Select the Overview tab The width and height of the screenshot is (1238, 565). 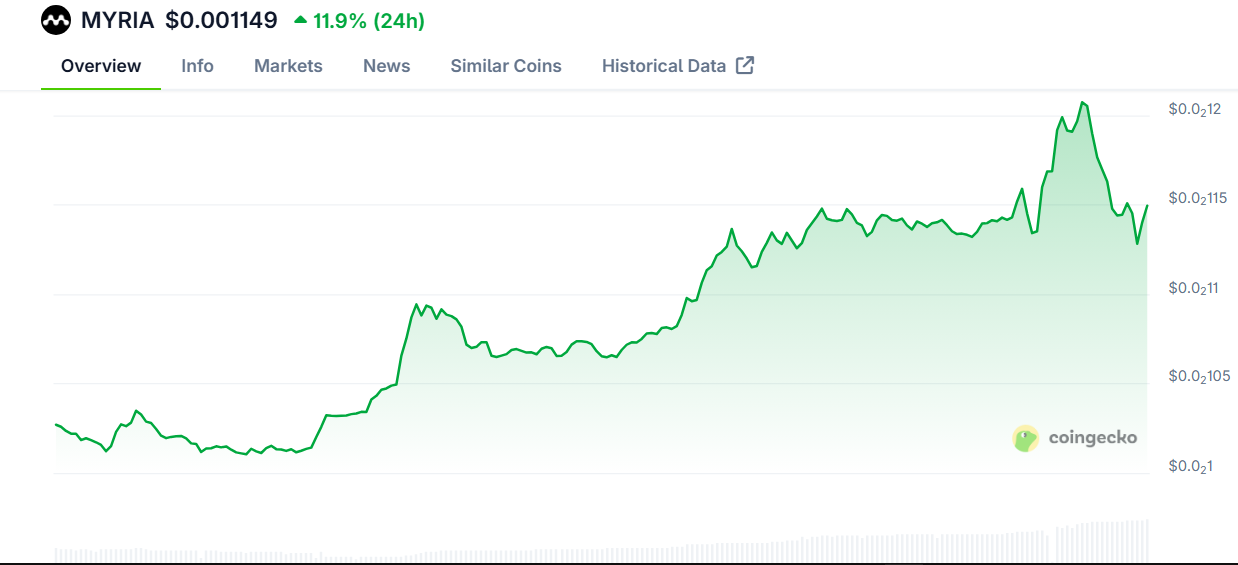click(x=101, y=66)
